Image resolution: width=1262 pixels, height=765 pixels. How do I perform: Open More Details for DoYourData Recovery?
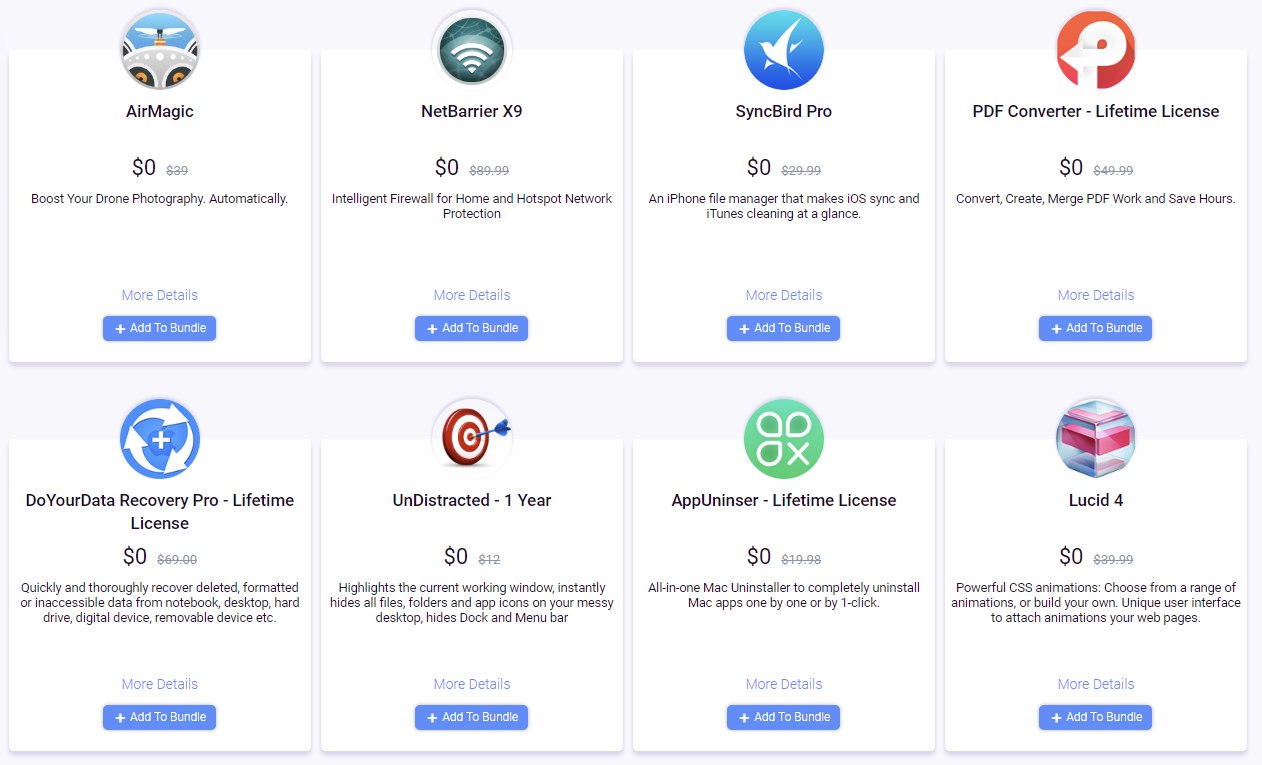click(x=160, y=684)
